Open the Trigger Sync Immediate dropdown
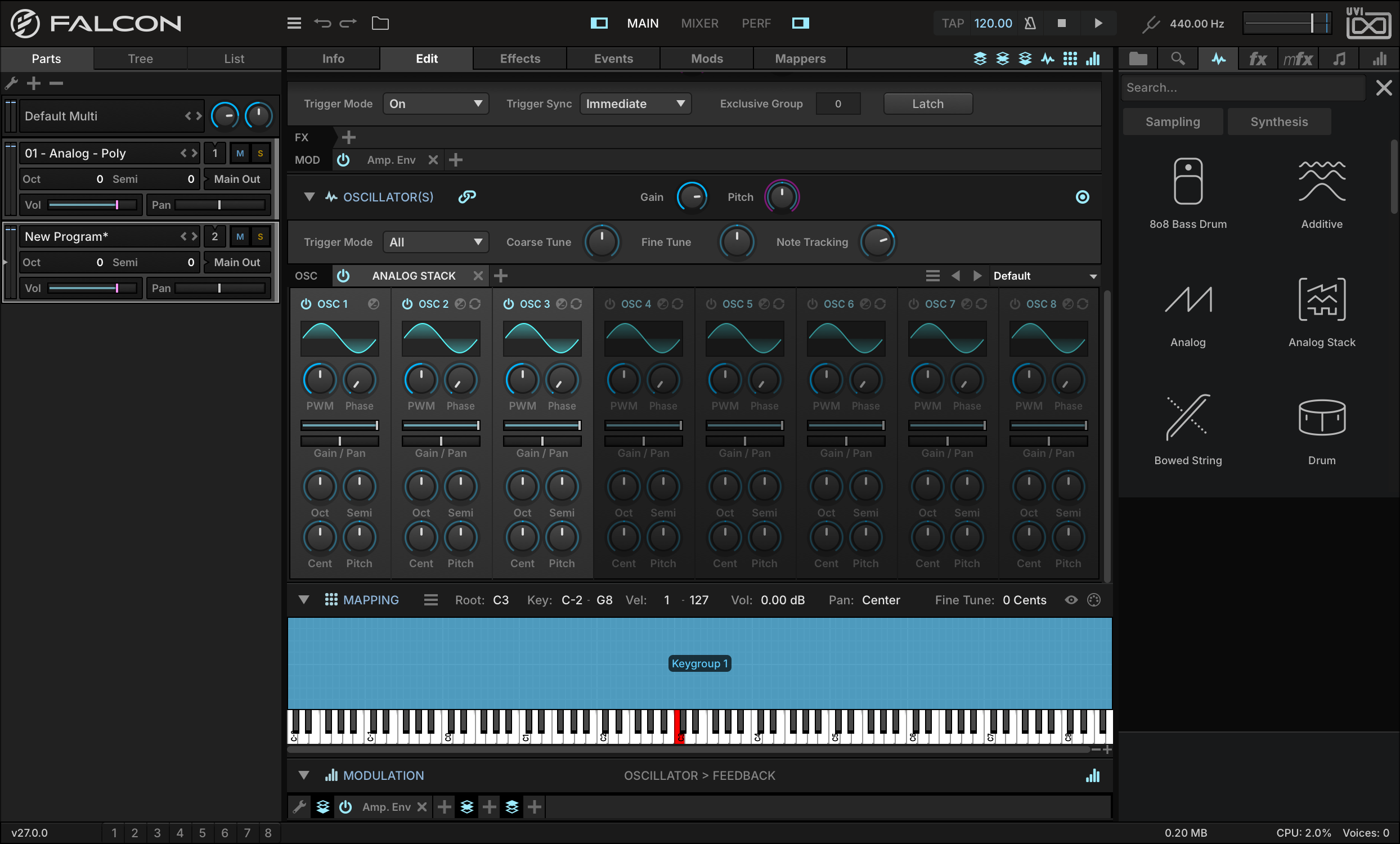This screenshot has height=844, width=1400. pyautogui.click(x=635, y=104)
